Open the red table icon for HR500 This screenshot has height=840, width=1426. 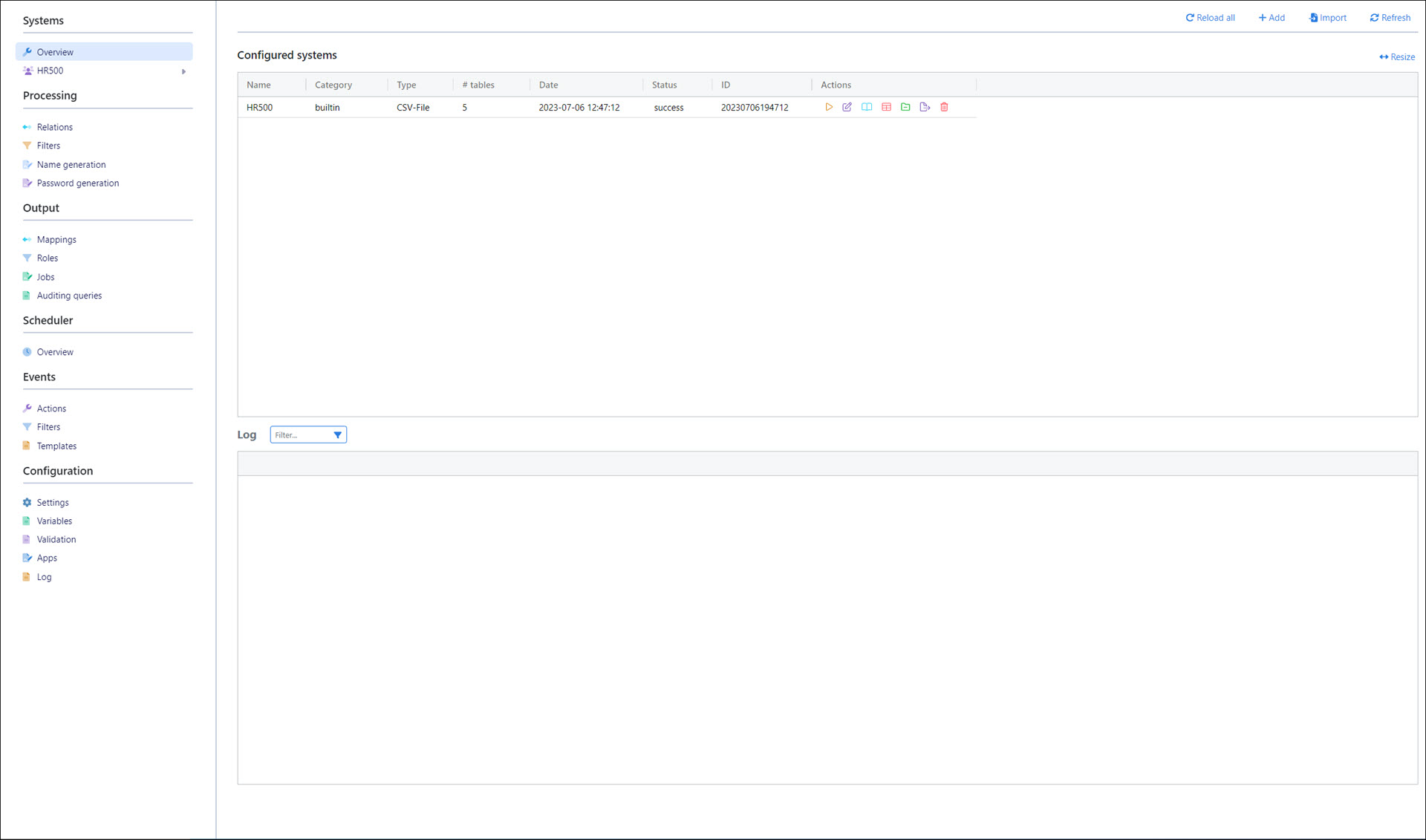tap(886, 107)
